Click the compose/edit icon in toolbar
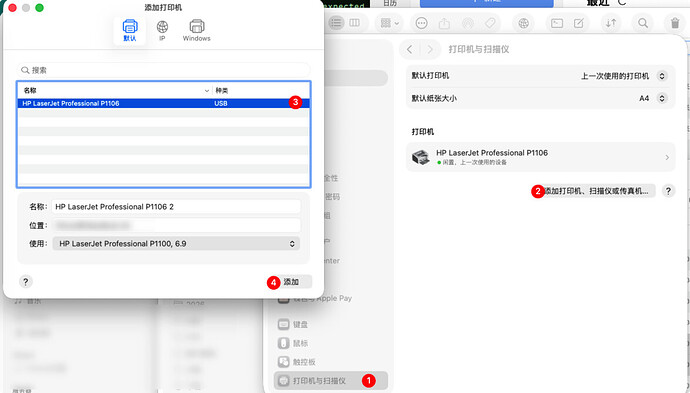This screenshot has height=393, width=690. [x=579, y=23]
